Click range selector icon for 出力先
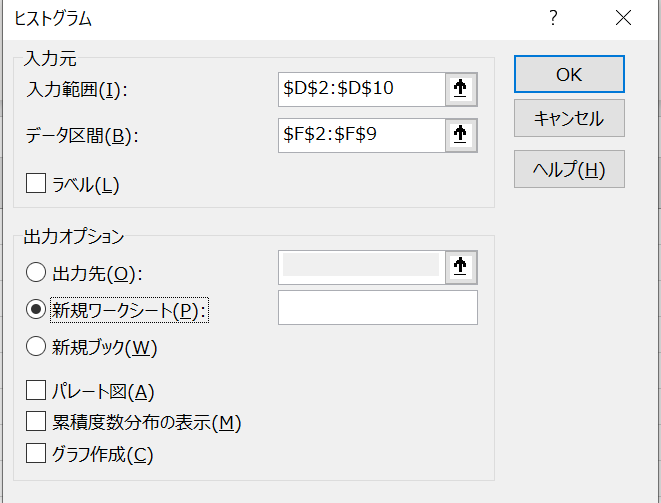Screen dimensions: 661x503 click(460, 266)
